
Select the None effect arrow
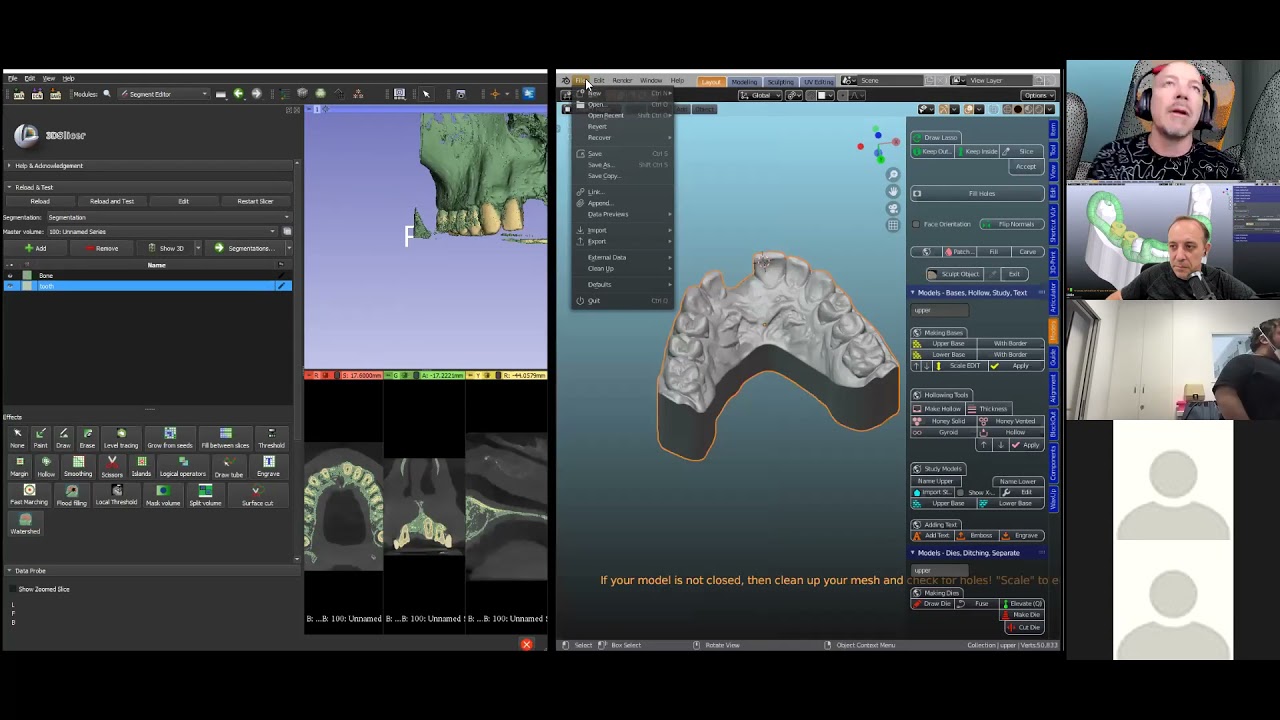coord(17,437)
